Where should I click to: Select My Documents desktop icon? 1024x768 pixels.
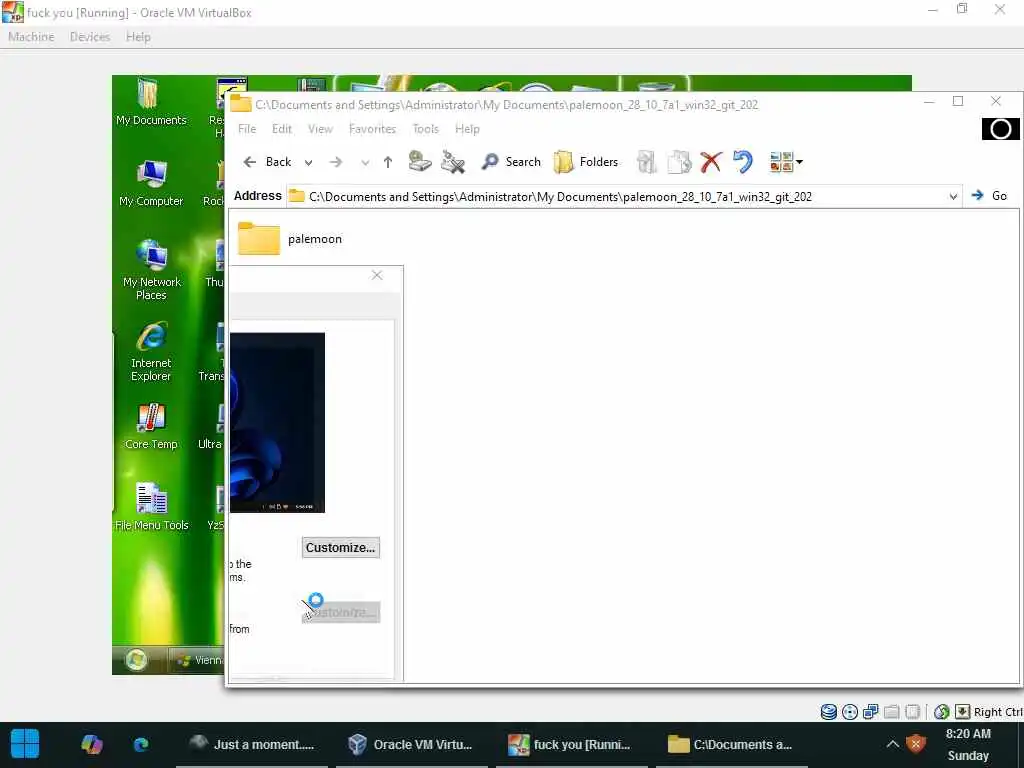(151, 103)
